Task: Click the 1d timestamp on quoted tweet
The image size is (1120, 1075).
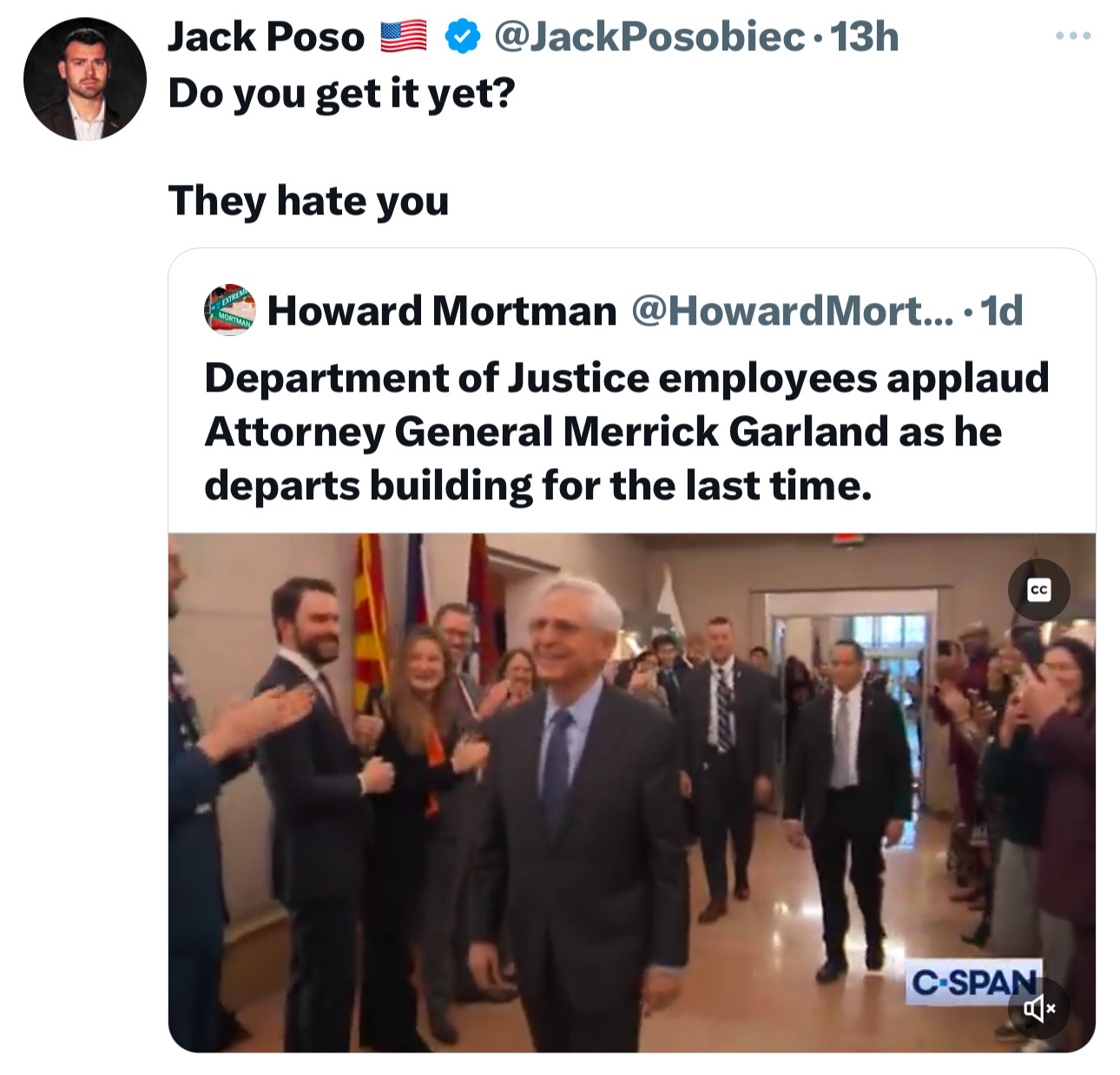Action: click(1001, 310)
